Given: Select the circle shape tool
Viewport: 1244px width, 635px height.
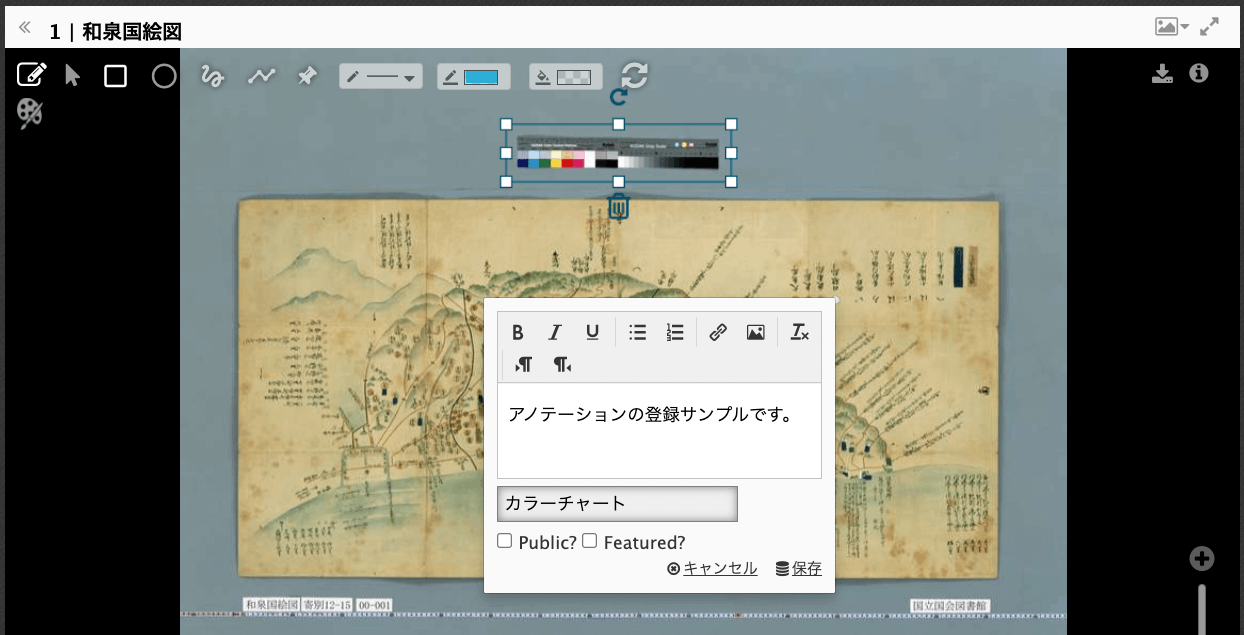Looking at the screenshot, I should click(x=164, y=76).
